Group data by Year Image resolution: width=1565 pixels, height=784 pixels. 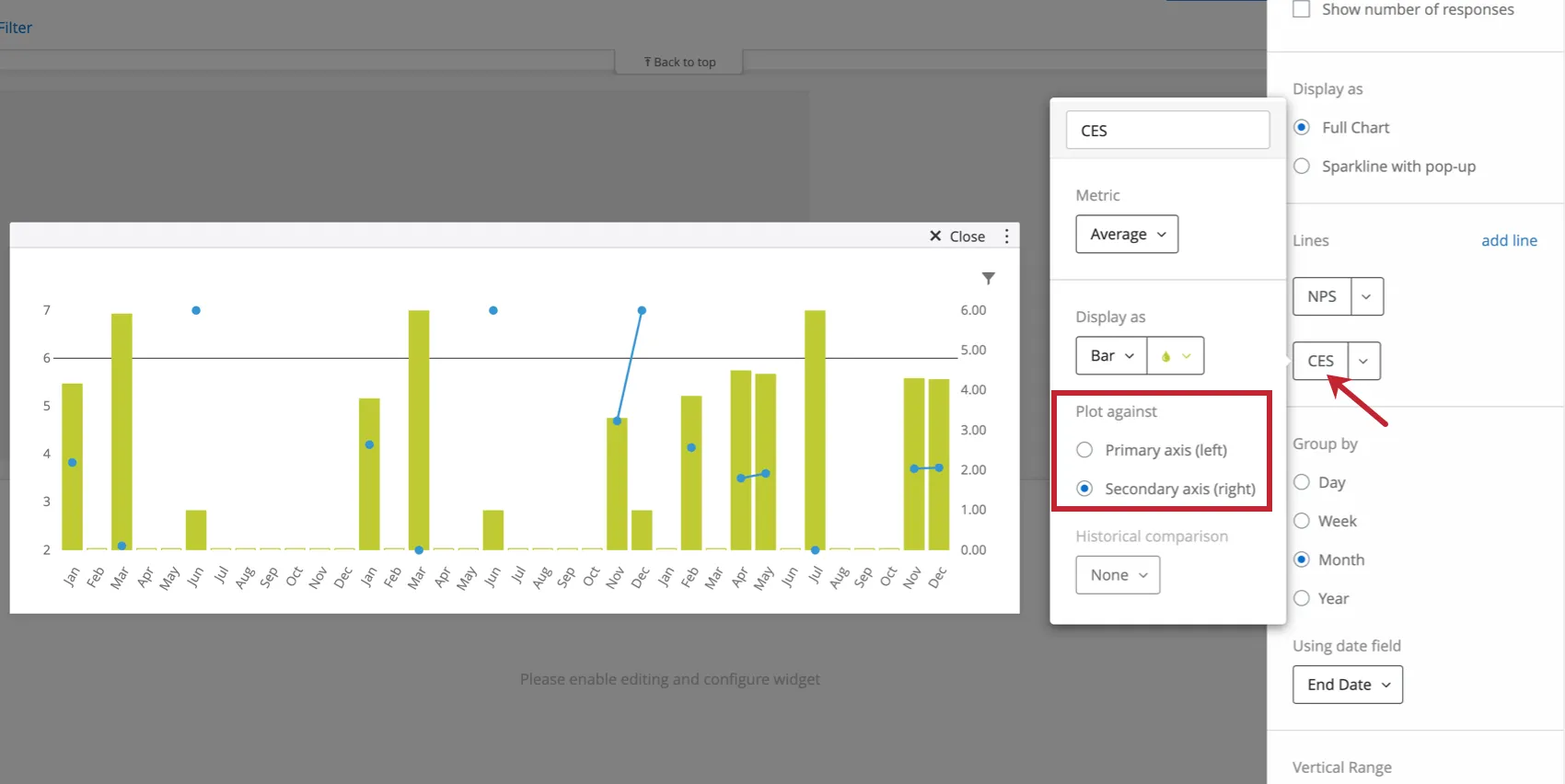tap(1302, 598)
